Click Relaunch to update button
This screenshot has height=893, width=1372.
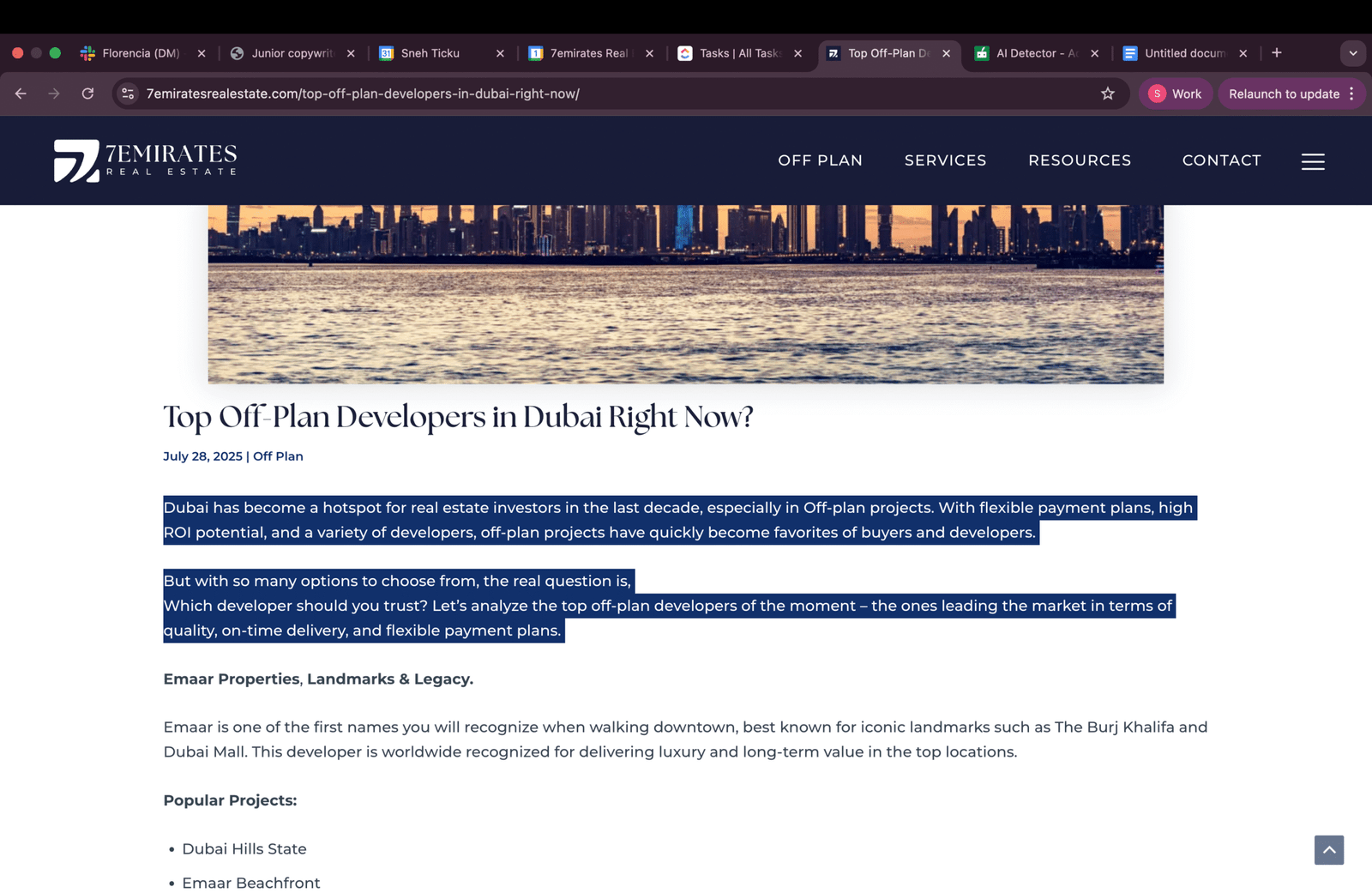tap(1284, 94)
